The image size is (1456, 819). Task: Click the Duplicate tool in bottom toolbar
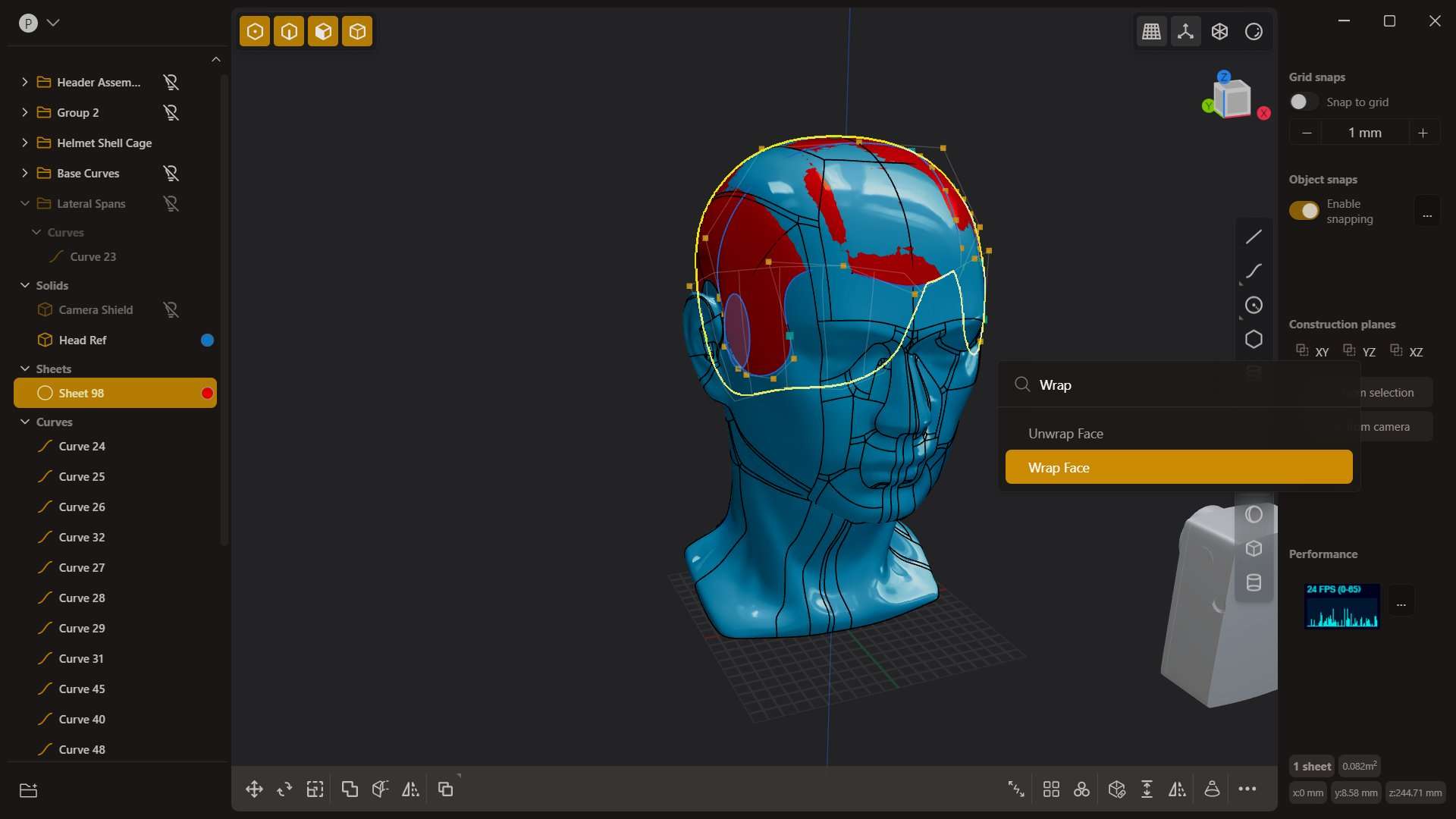pyautogui.click(x=445, y=789)
